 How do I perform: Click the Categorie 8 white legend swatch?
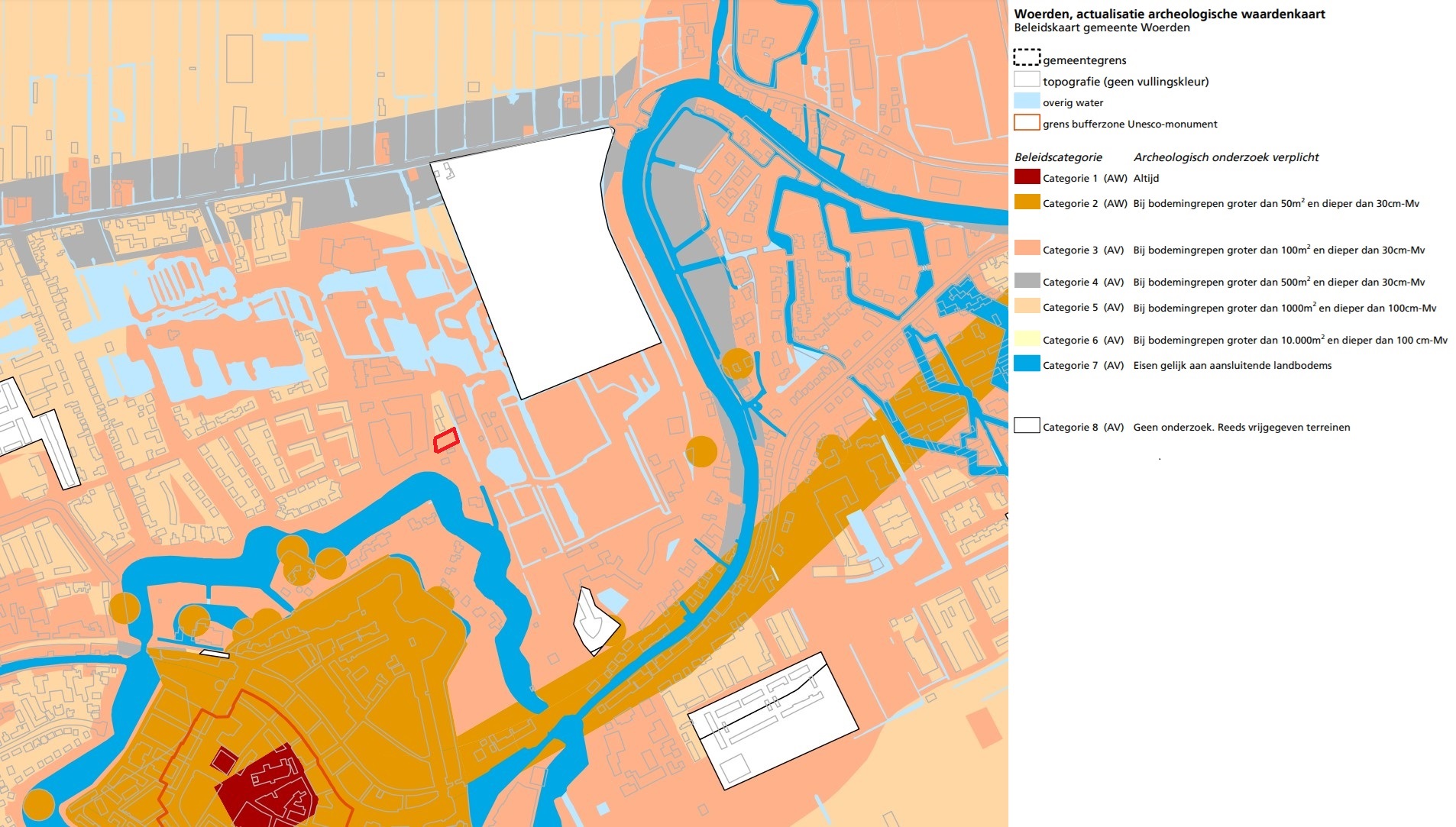(1027, 425)
